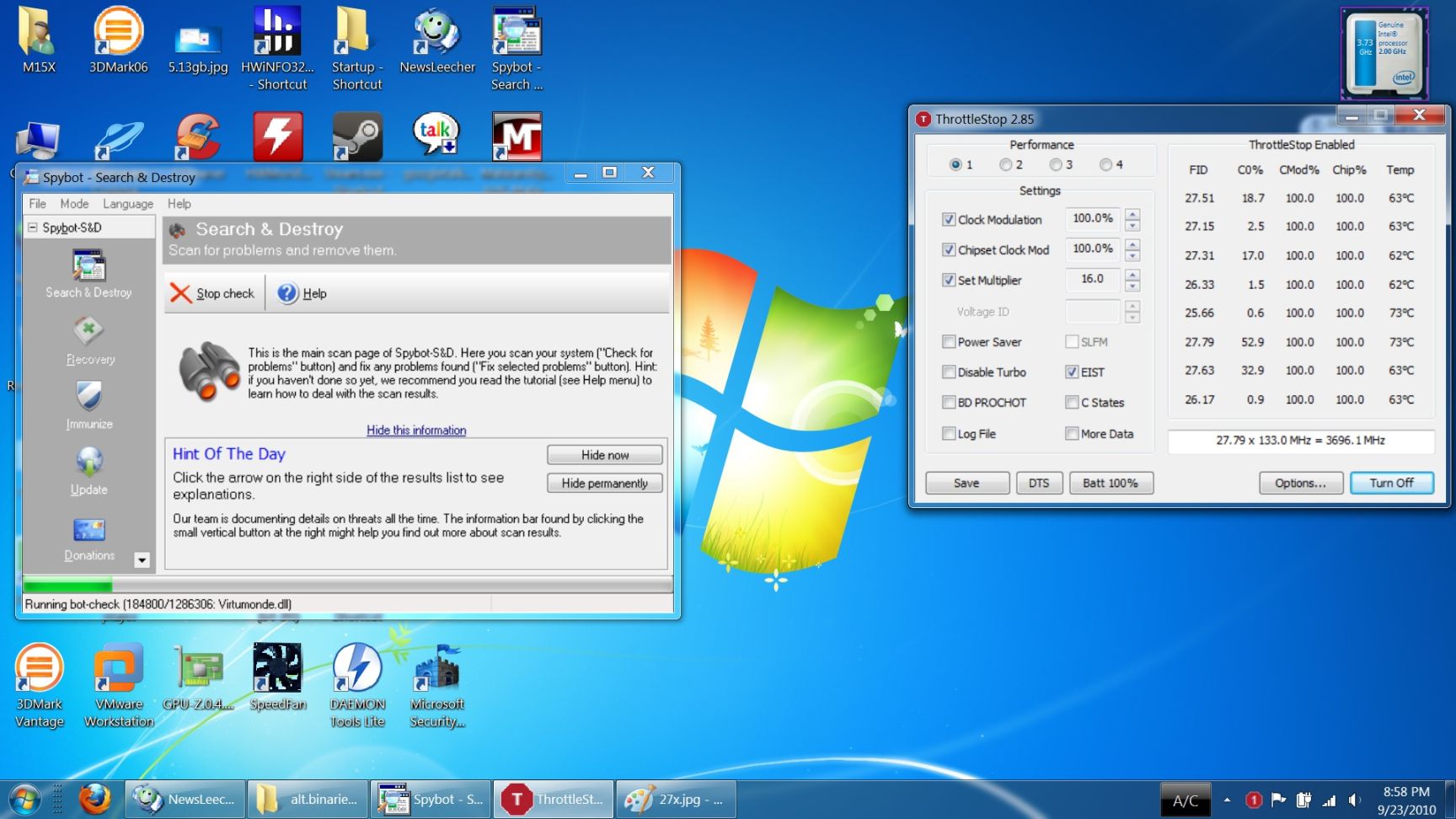The width and height of the screenshot is (1456, 819).
Task: Open the Mode menu in Spybot
Action: 74,204
